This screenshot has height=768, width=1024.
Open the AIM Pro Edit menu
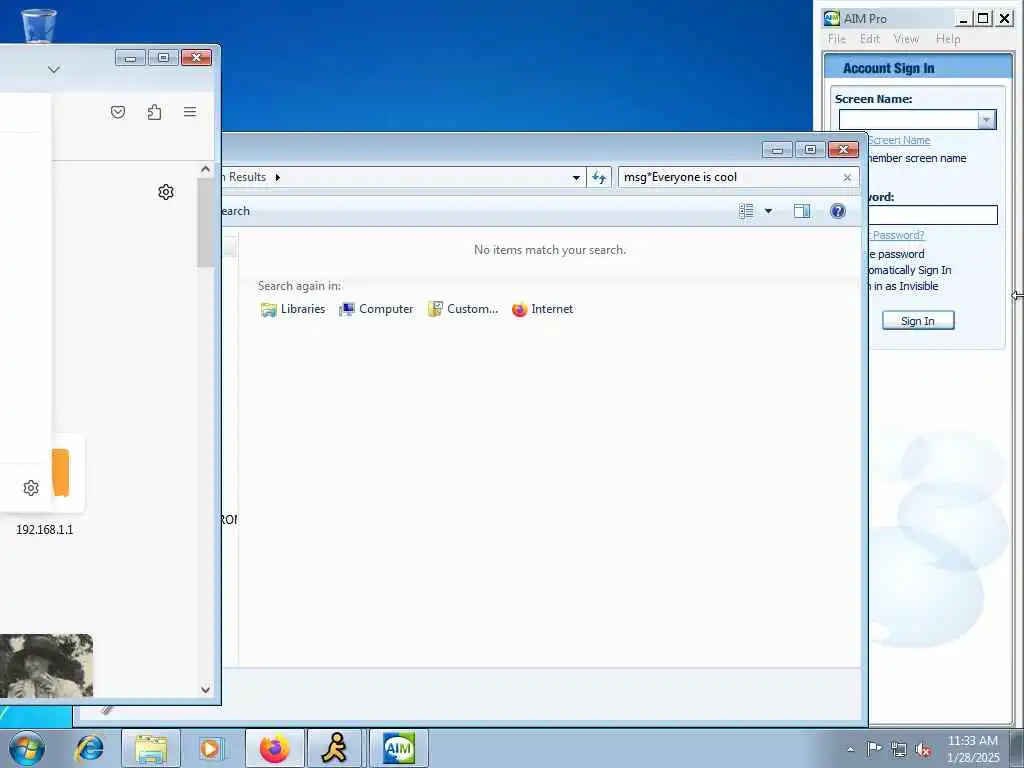(870, 39)
